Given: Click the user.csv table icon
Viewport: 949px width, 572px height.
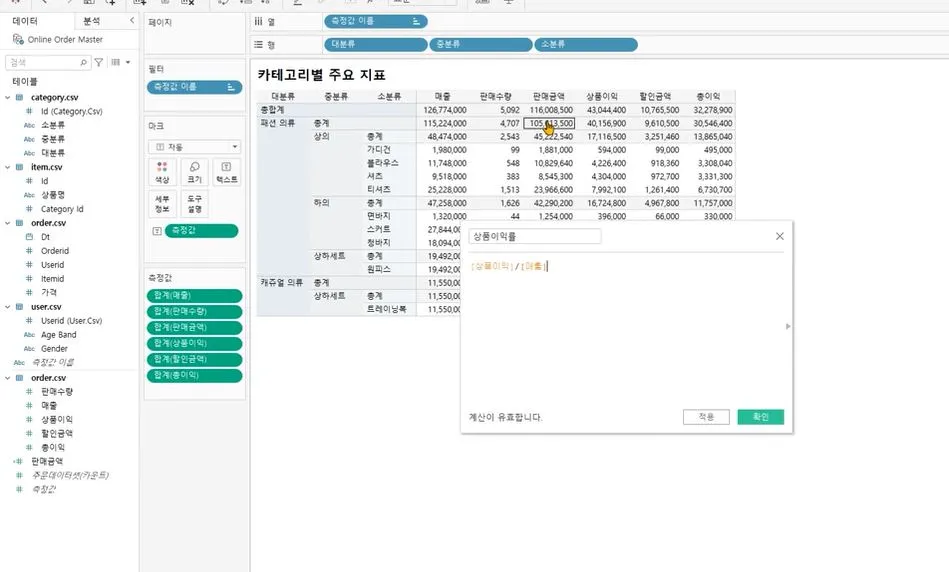Looking at the screenshot, I should 19,307.
